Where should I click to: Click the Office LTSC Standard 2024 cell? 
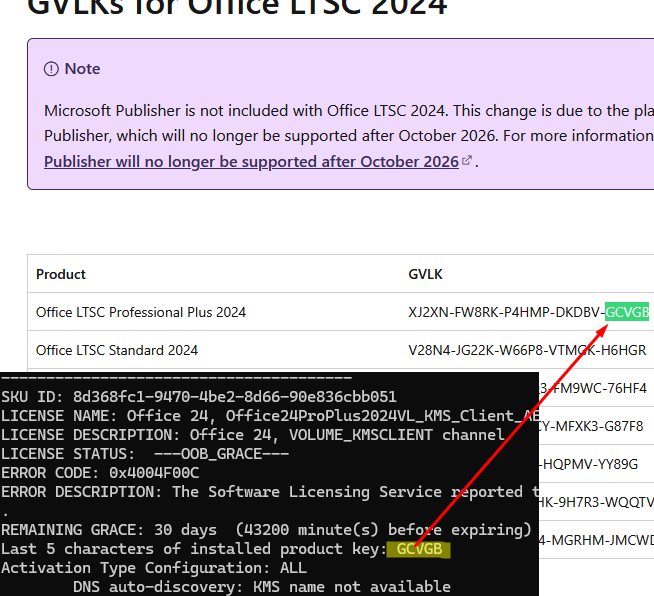[x=117, y=350]
